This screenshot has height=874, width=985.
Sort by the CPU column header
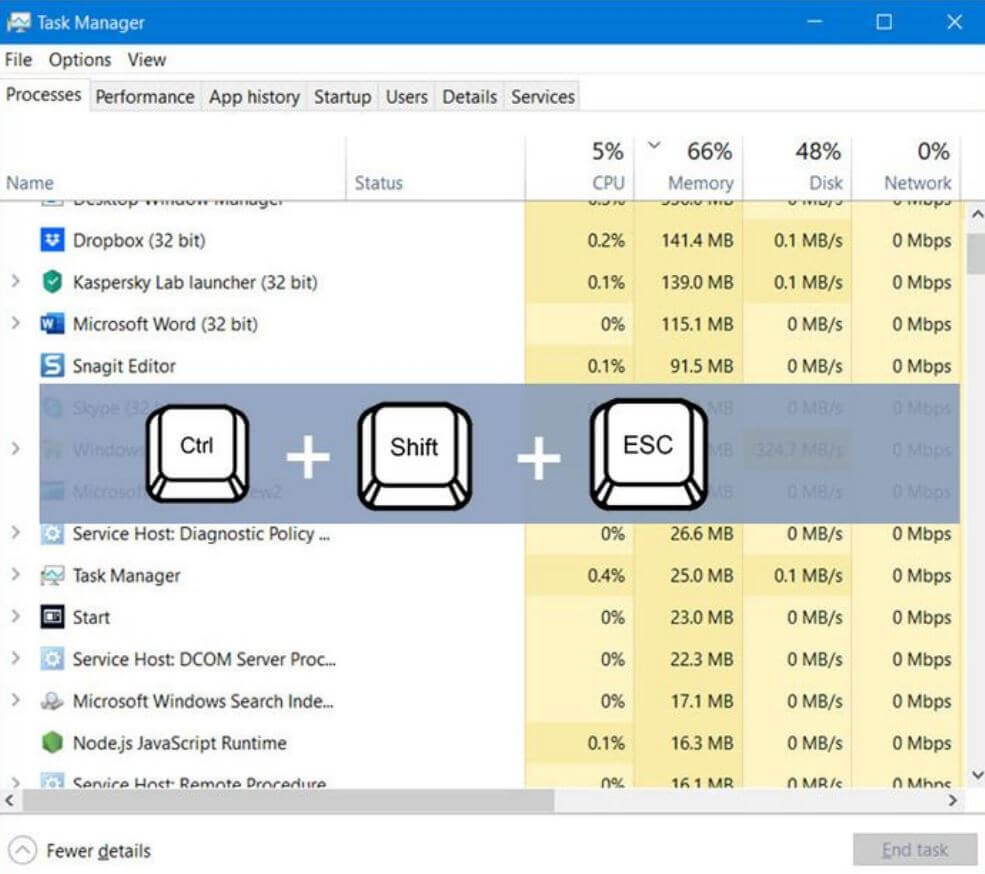(607, 183)
